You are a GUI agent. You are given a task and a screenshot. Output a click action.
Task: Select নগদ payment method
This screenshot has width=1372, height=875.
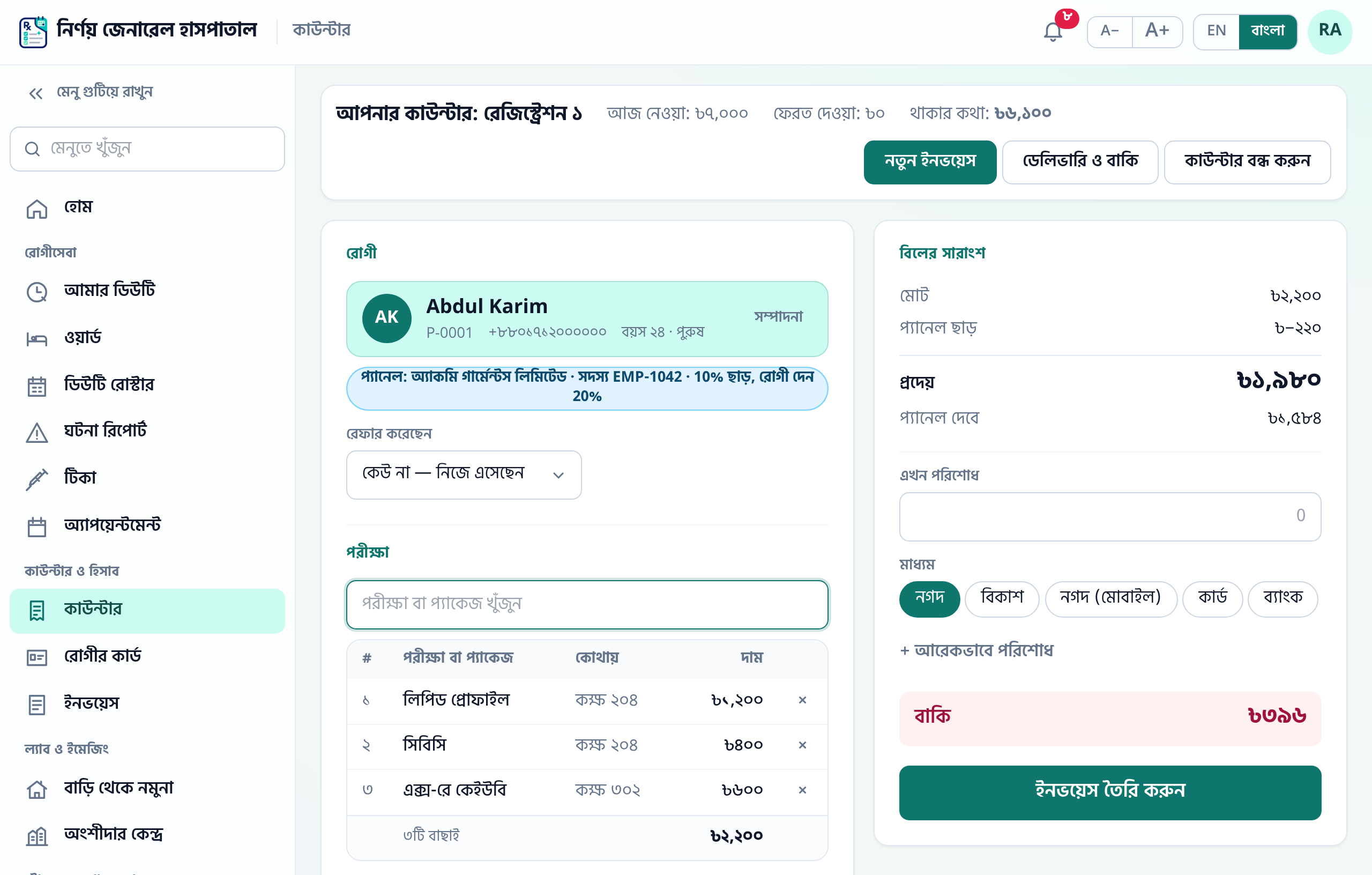tap(929, 598)
